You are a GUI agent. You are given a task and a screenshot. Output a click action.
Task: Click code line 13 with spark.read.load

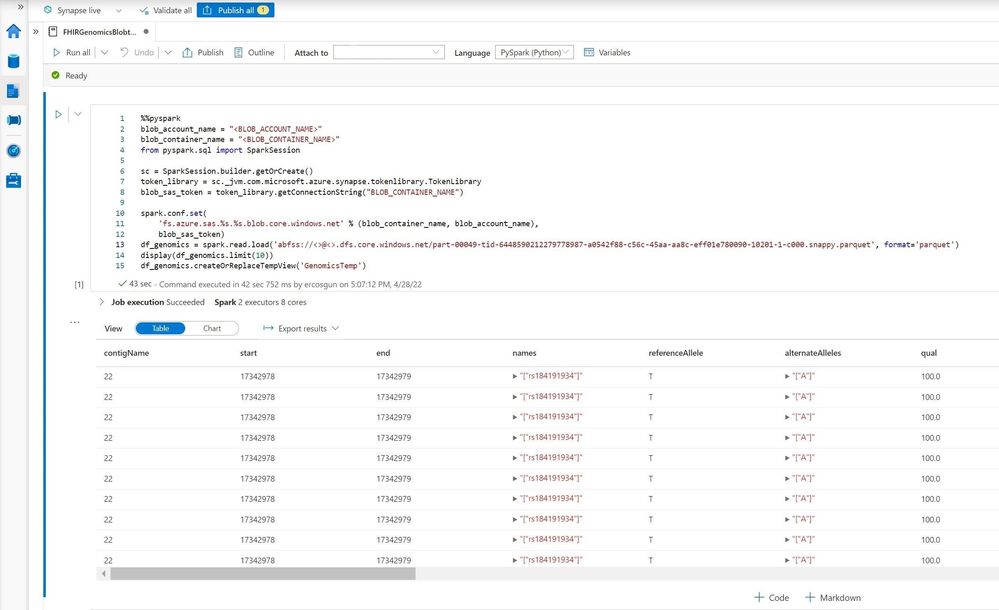coord(549,245)
